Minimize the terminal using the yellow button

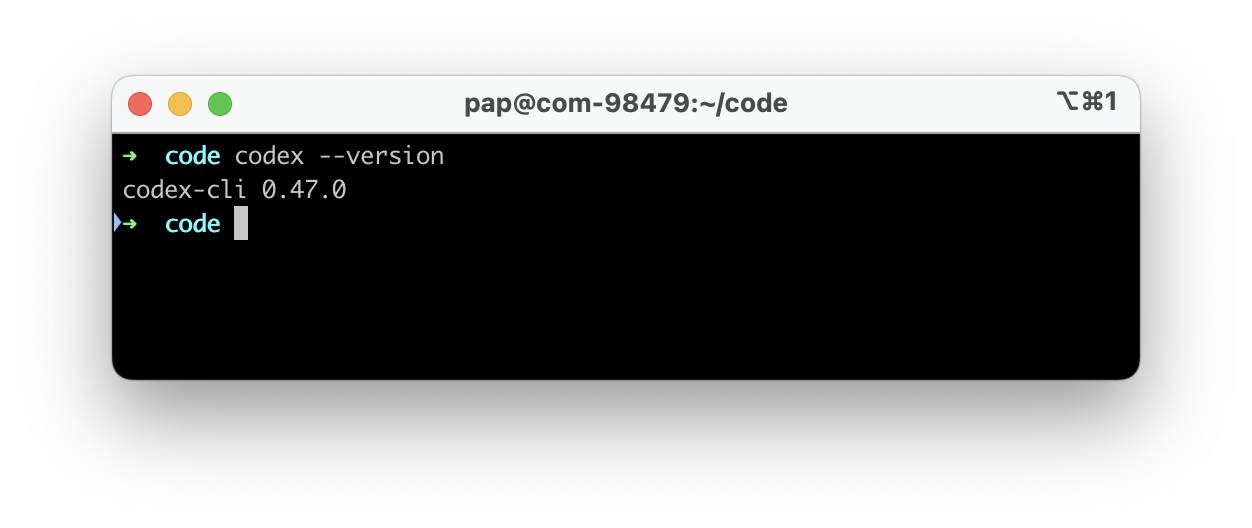tap(180, 103)
